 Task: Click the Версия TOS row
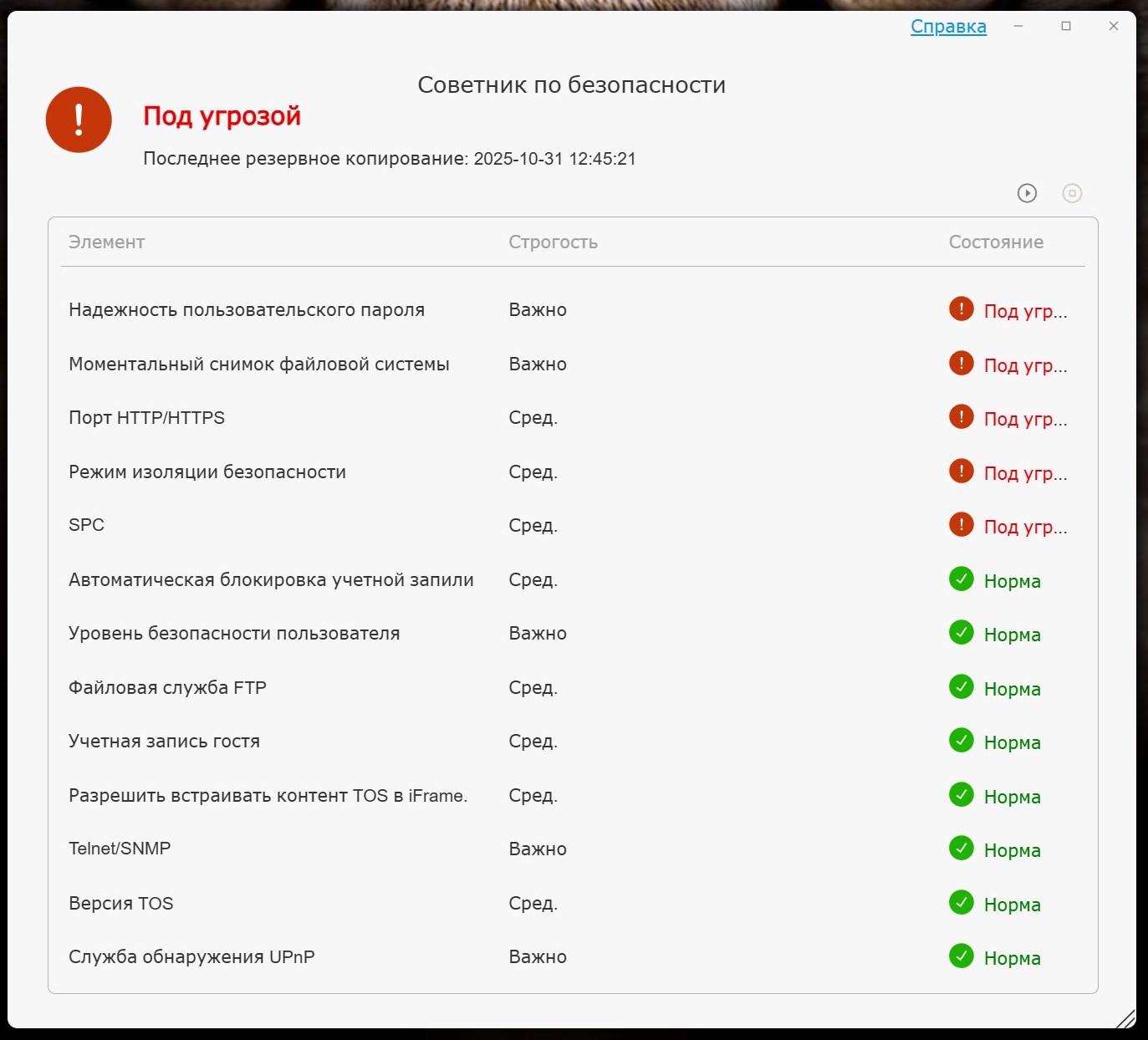click(x=121, y=904)
